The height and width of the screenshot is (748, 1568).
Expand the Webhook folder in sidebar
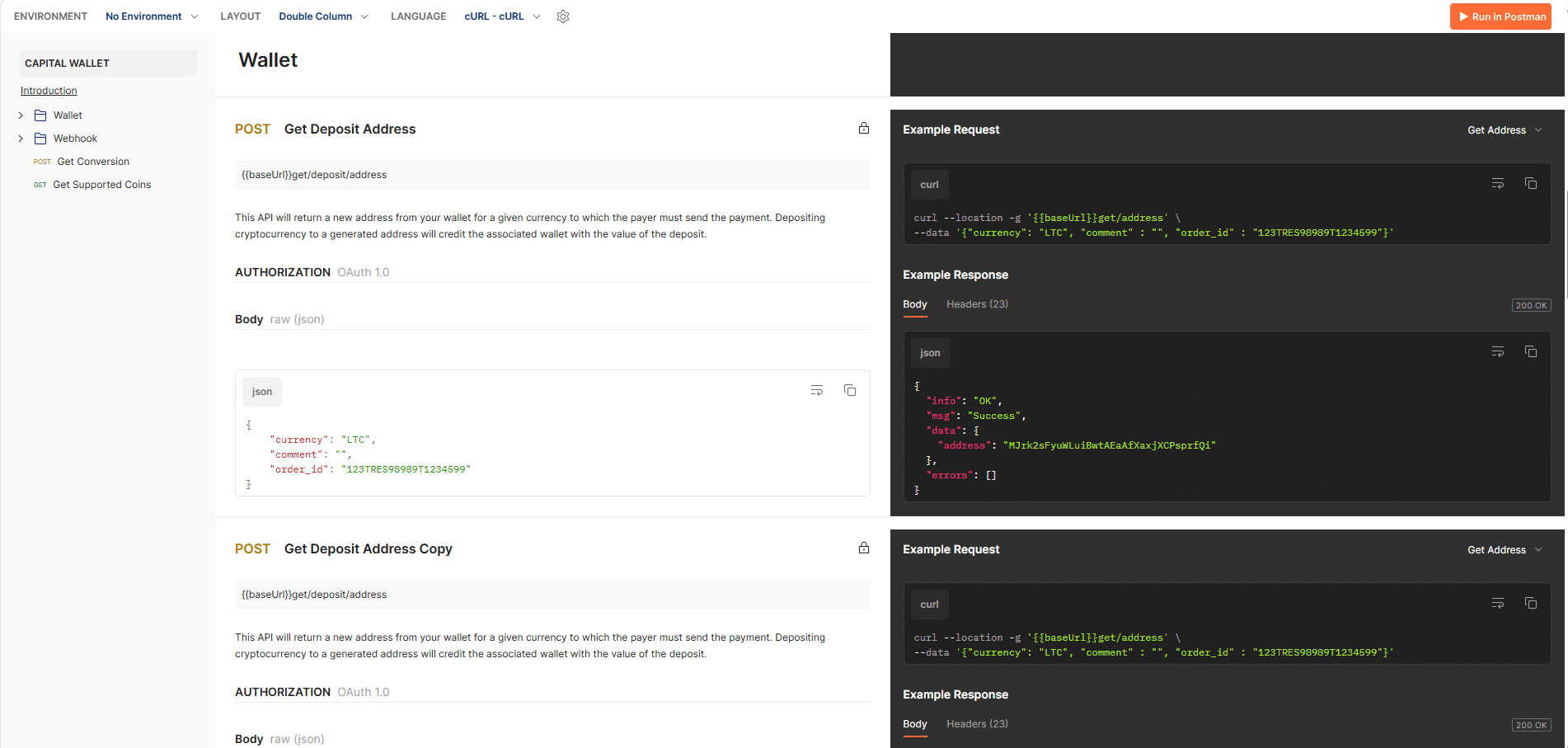tap(21, 139)
